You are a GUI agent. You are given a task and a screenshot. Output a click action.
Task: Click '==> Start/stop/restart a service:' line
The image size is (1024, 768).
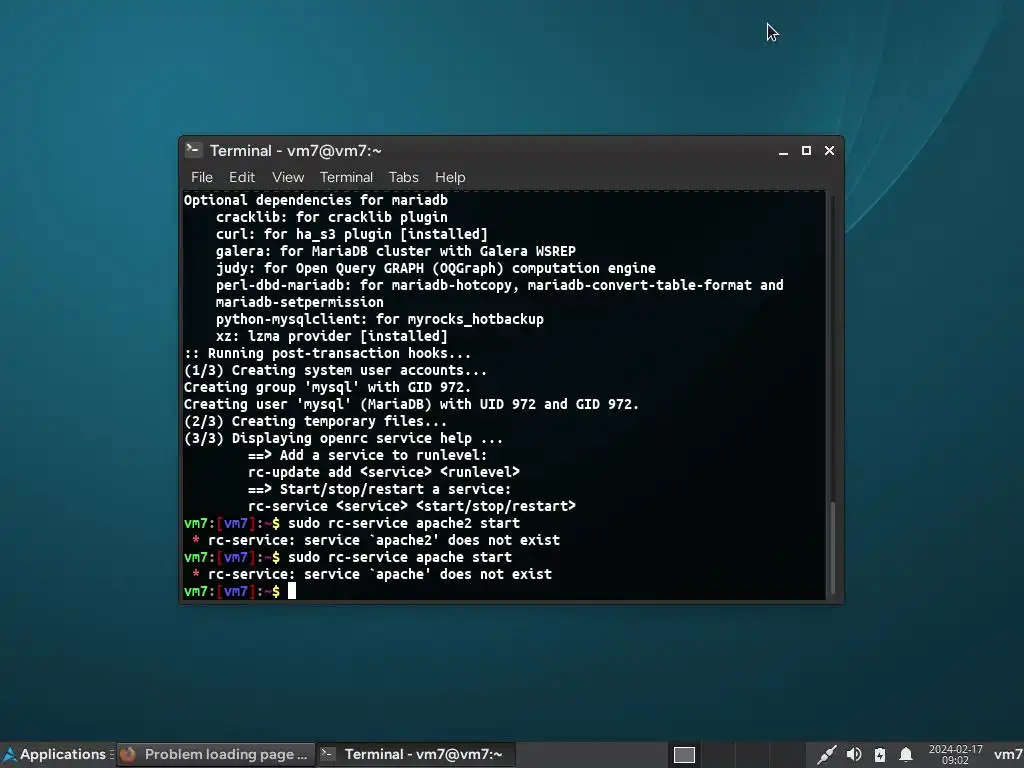379,488
